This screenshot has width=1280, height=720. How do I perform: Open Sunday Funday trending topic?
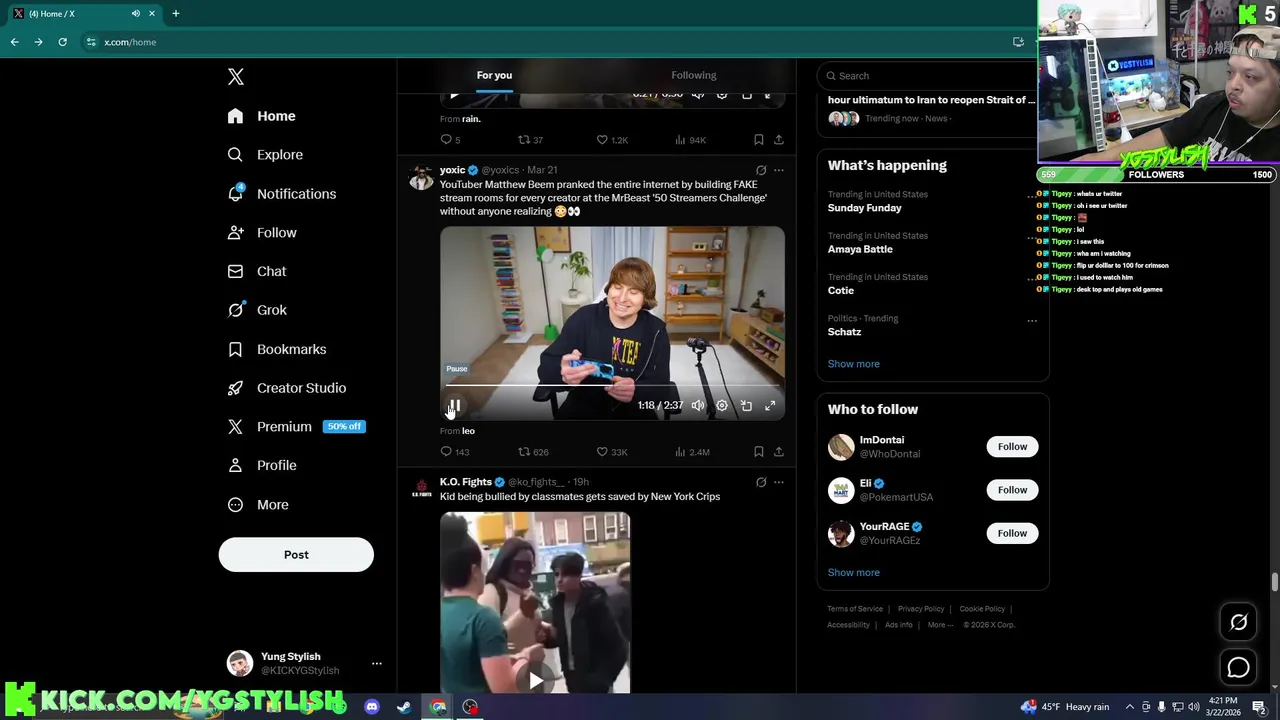(x=865, y=208)
